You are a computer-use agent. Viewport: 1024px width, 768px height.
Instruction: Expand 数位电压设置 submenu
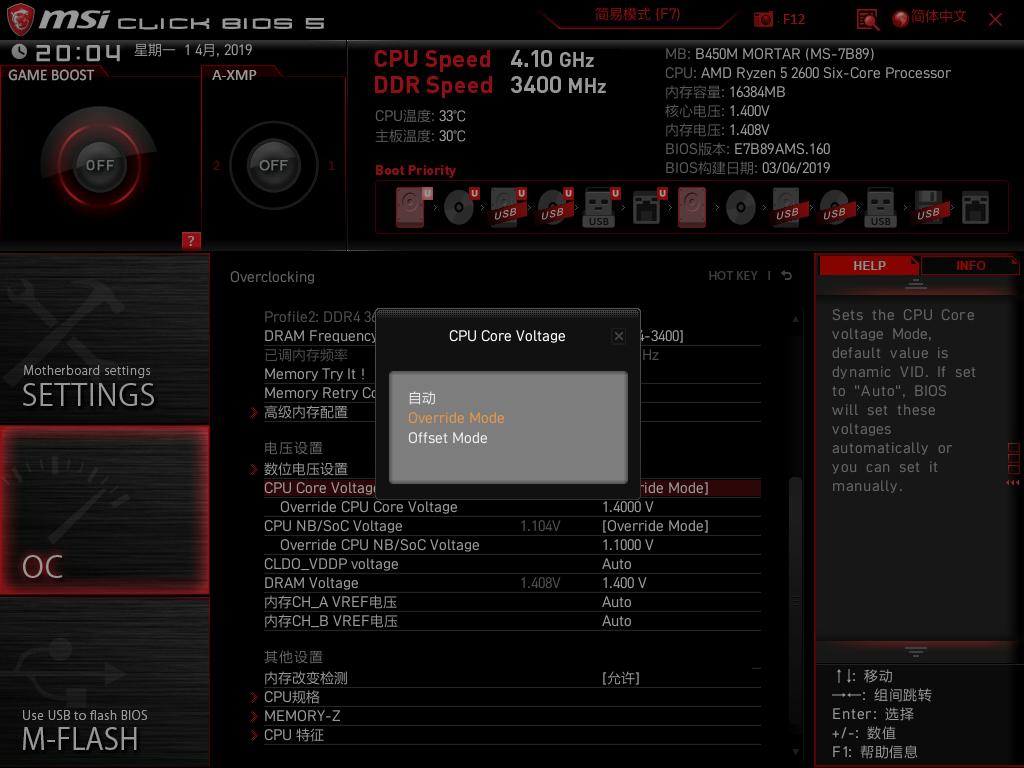[306, 469]
